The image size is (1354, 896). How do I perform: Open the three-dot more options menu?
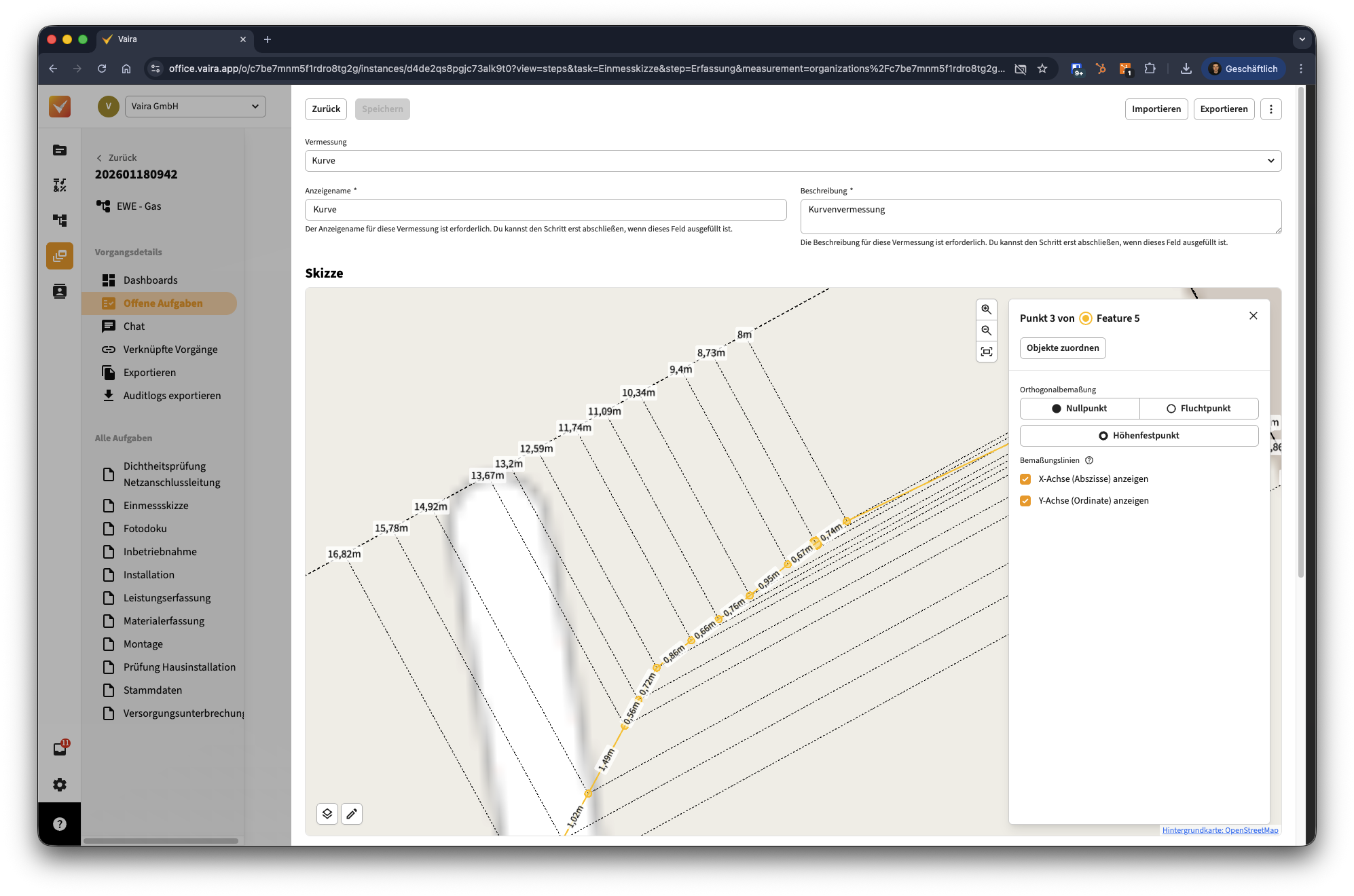pos(1270,109)
